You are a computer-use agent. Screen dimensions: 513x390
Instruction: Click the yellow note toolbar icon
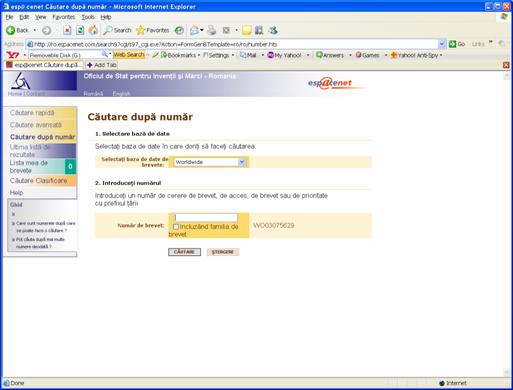coord(247,30)
